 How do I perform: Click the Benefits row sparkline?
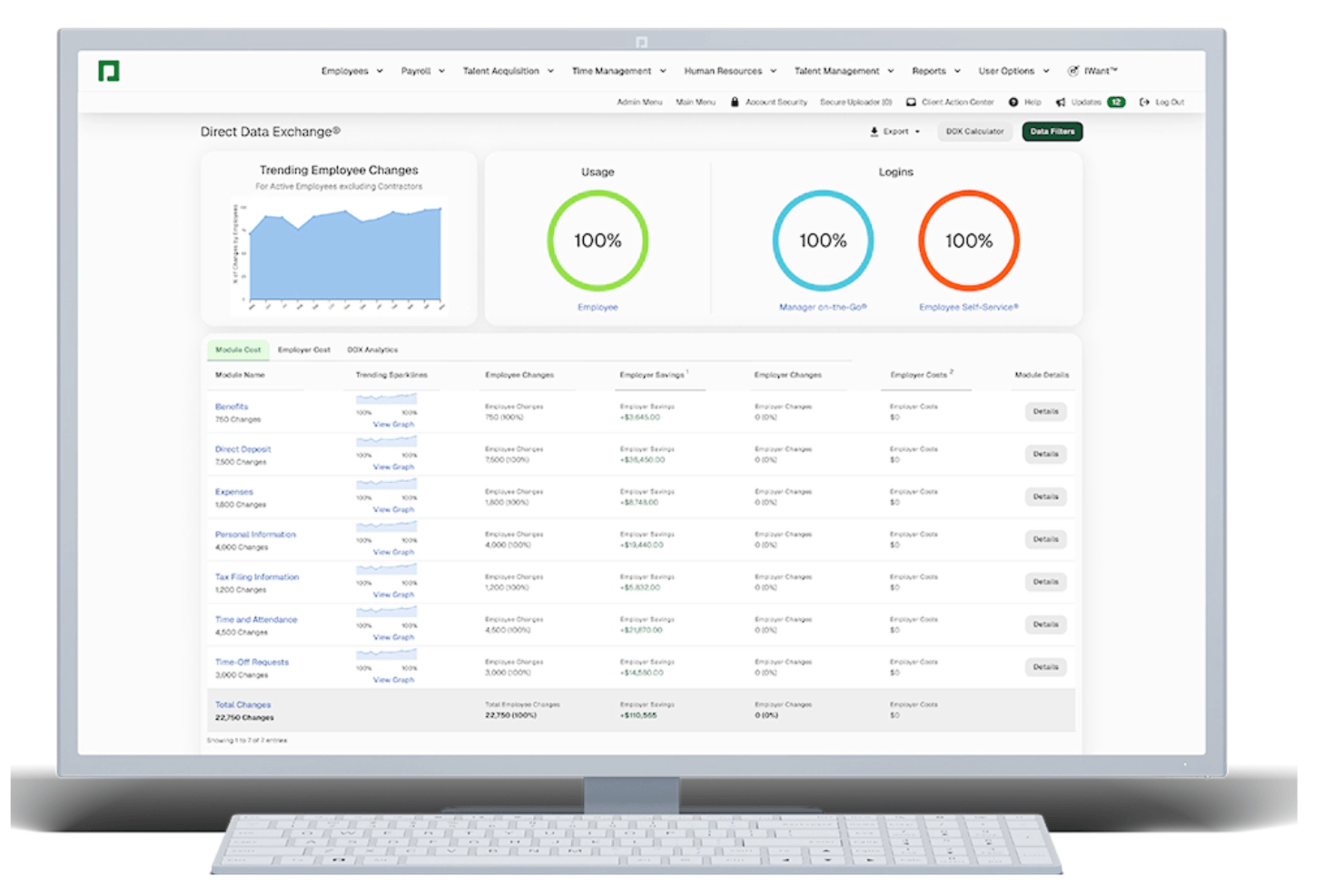click(x=387, y=399)
